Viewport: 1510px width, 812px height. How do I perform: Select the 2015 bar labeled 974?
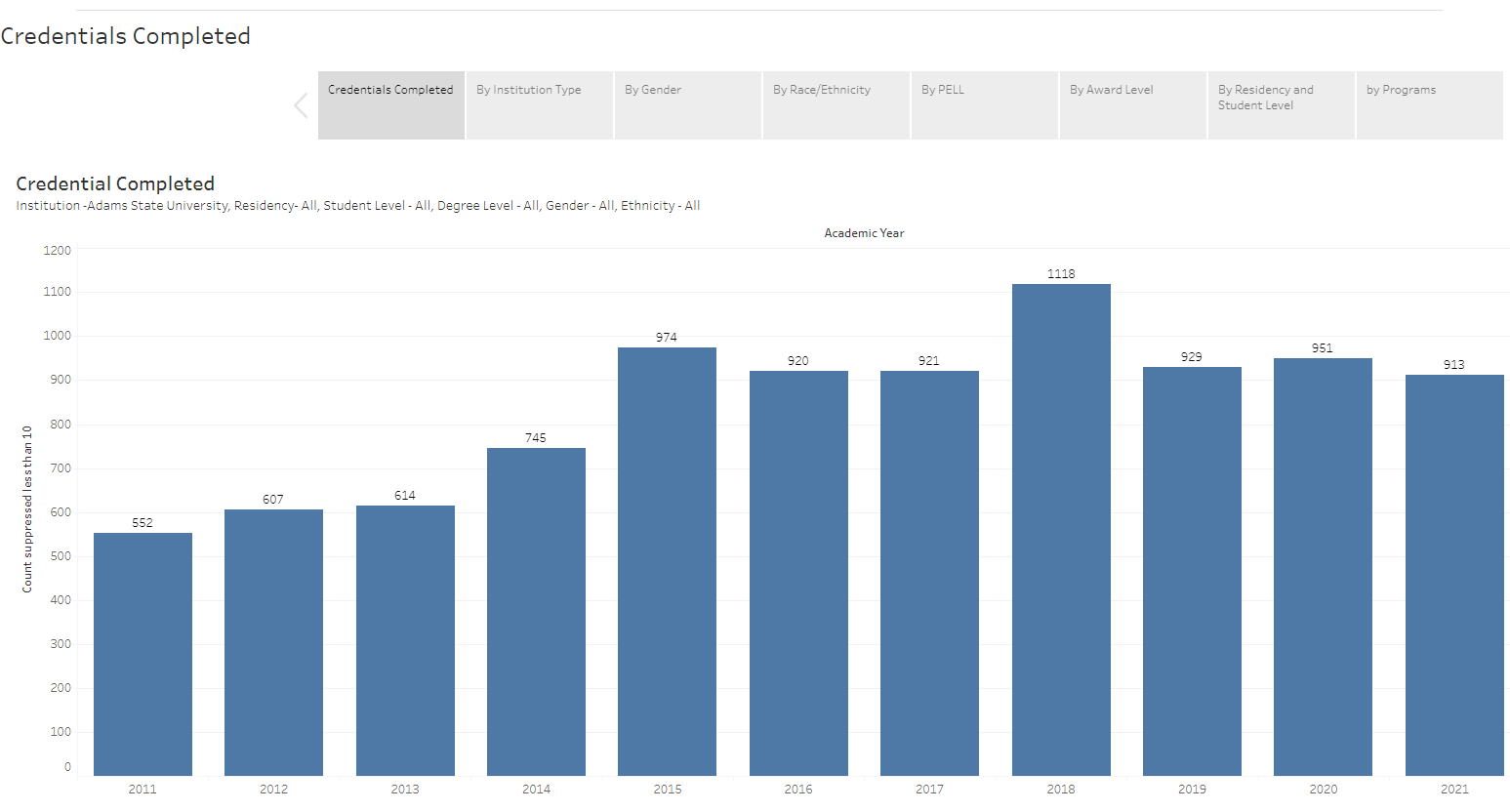click(x=667, y=561)
